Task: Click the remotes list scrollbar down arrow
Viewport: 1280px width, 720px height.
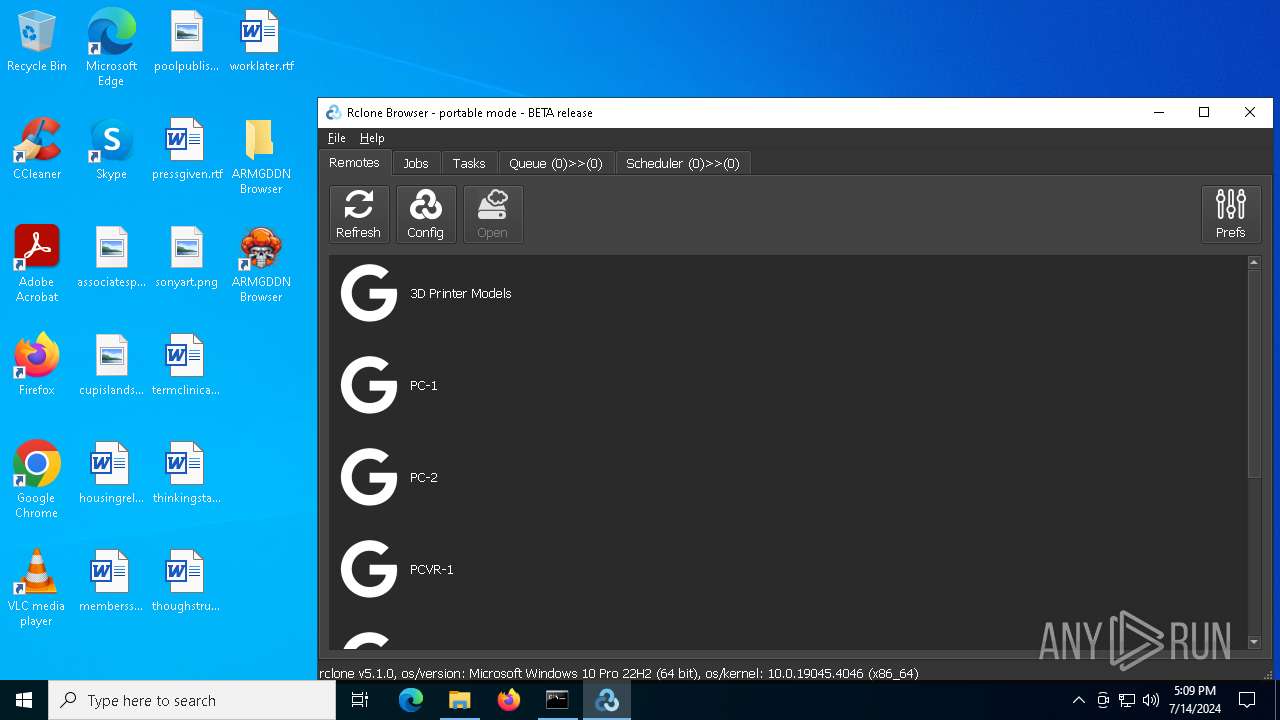Action: [x=1254, y=642]
